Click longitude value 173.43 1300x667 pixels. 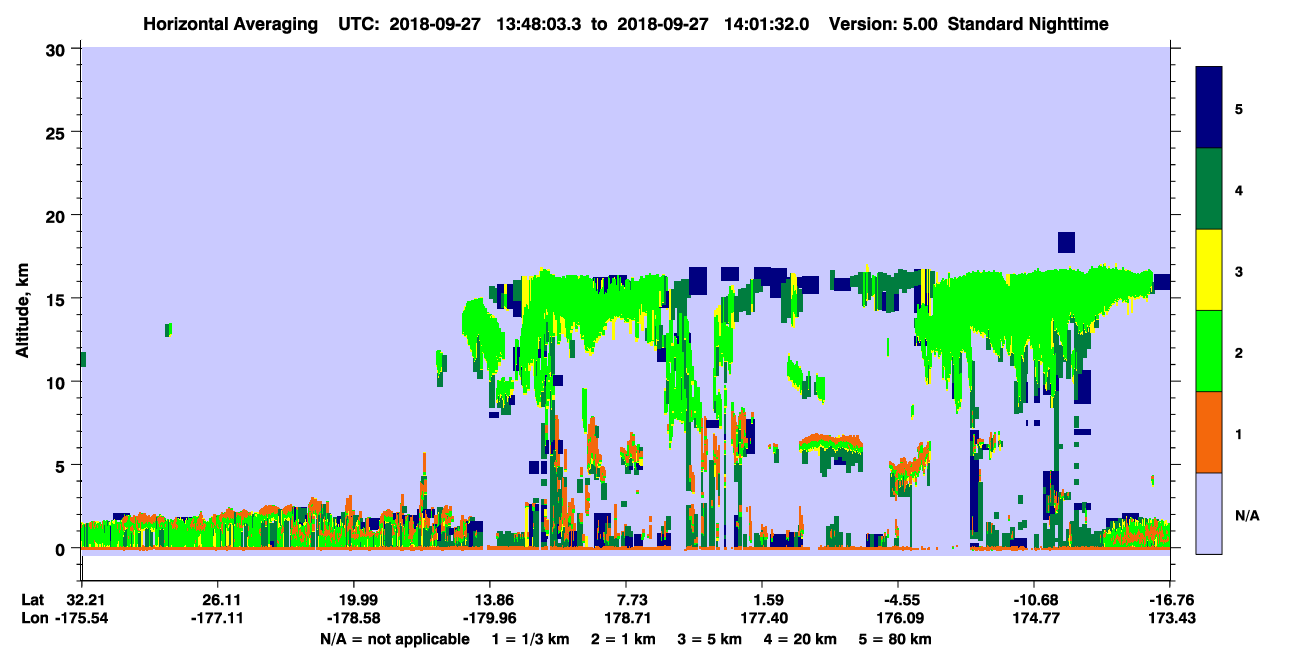(x=1170, y=618)
